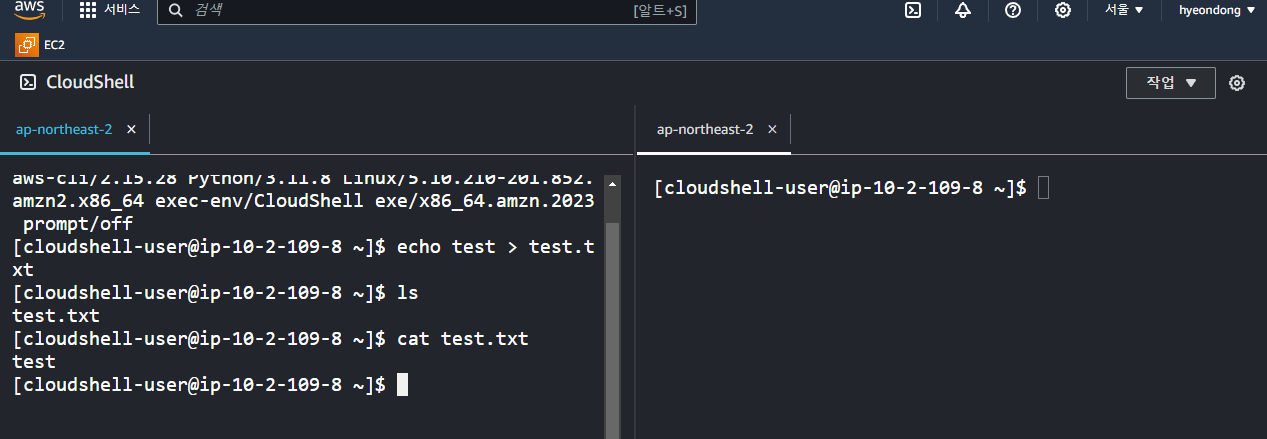1267x439 pixels.
Task: Open CloudShell from the top navigation icon
Action: (913, 10)
